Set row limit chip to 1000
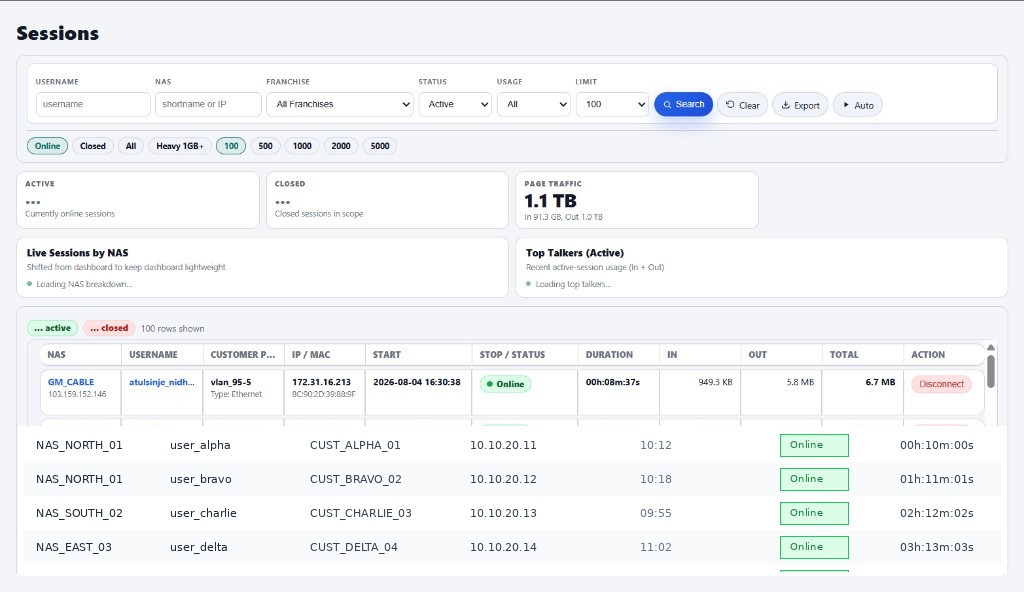 (x=302, y=146)
